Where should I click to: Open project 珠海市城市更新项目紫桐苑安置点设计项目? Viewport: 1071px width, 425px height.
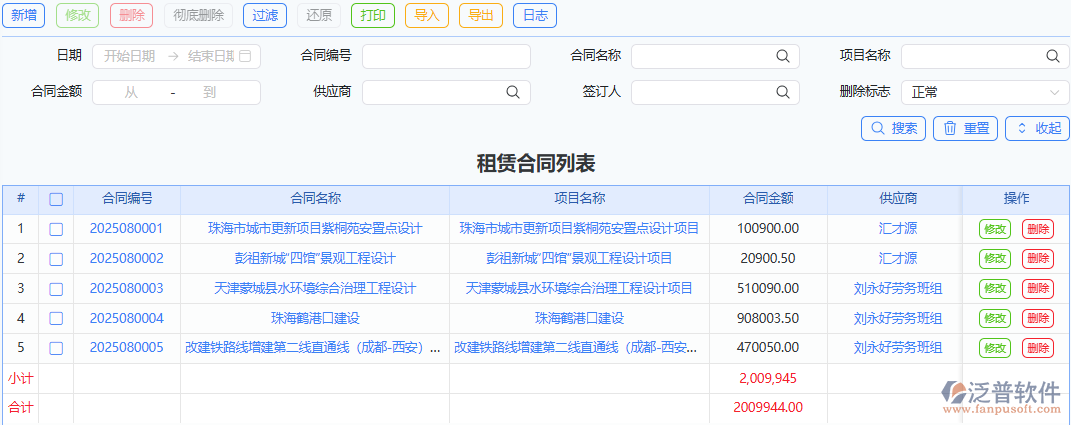[x=579, y=229]
